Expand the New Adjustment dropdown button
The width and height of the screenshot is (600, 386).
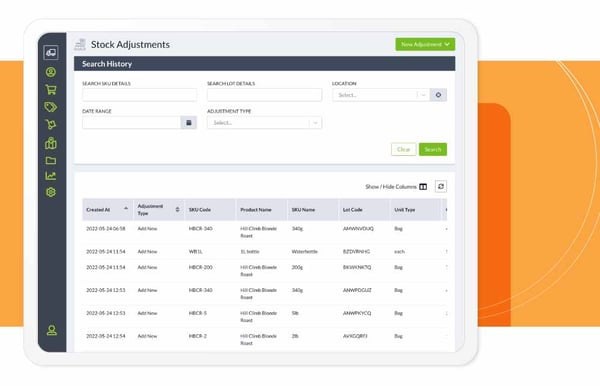pyautogui.click(x=425, y=44)
